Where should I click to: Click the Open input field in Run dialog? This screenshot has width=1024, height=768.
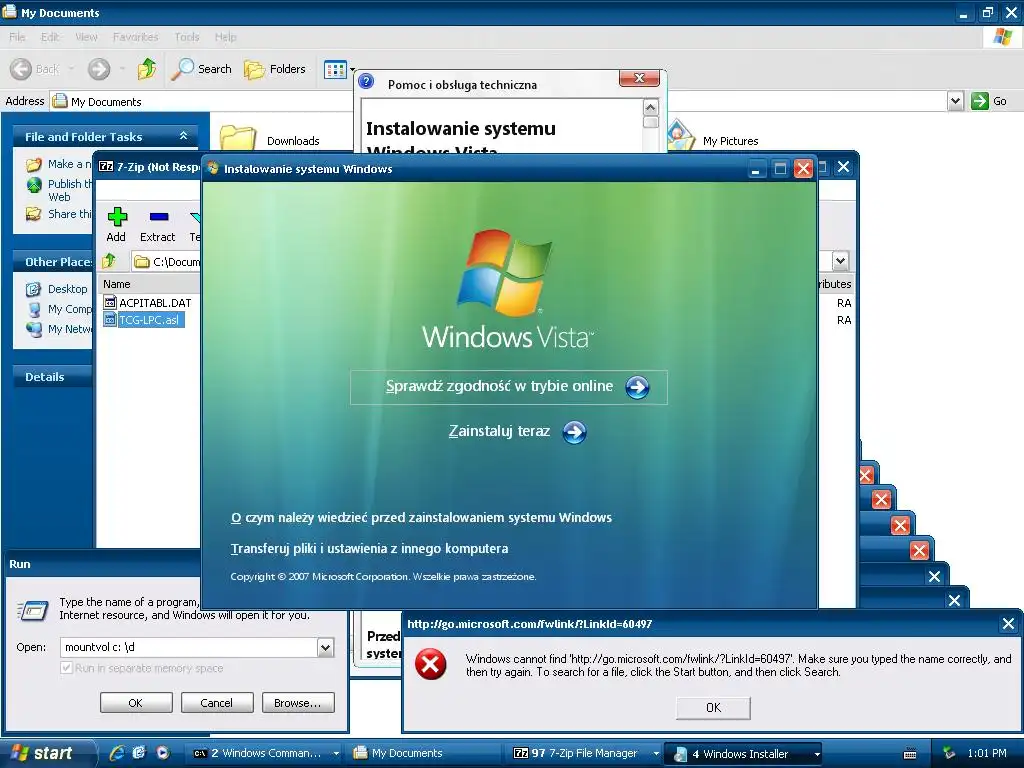click(189, 647)
